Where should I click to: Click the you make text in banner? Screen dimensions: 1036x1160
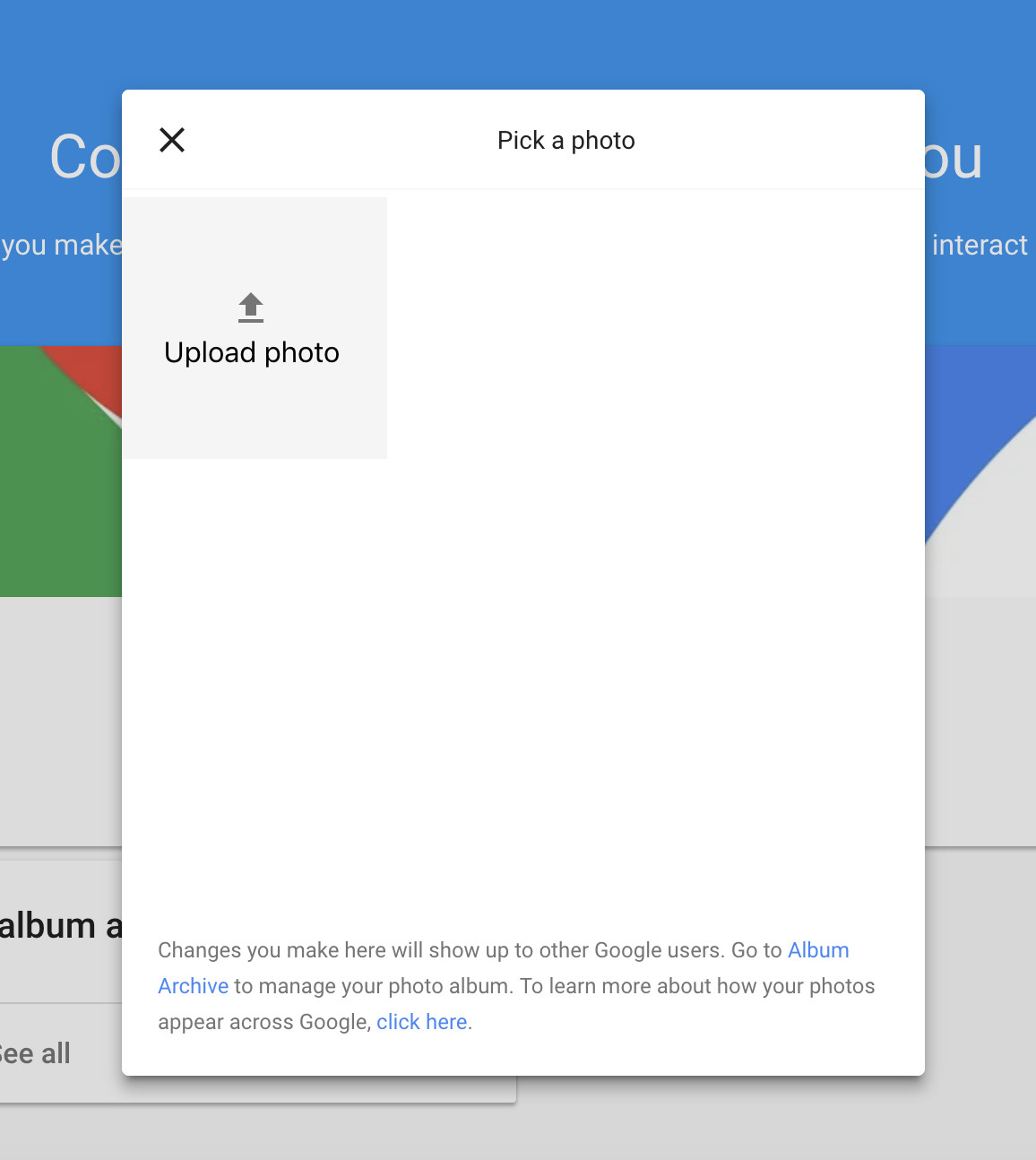(x=61, y=245)
